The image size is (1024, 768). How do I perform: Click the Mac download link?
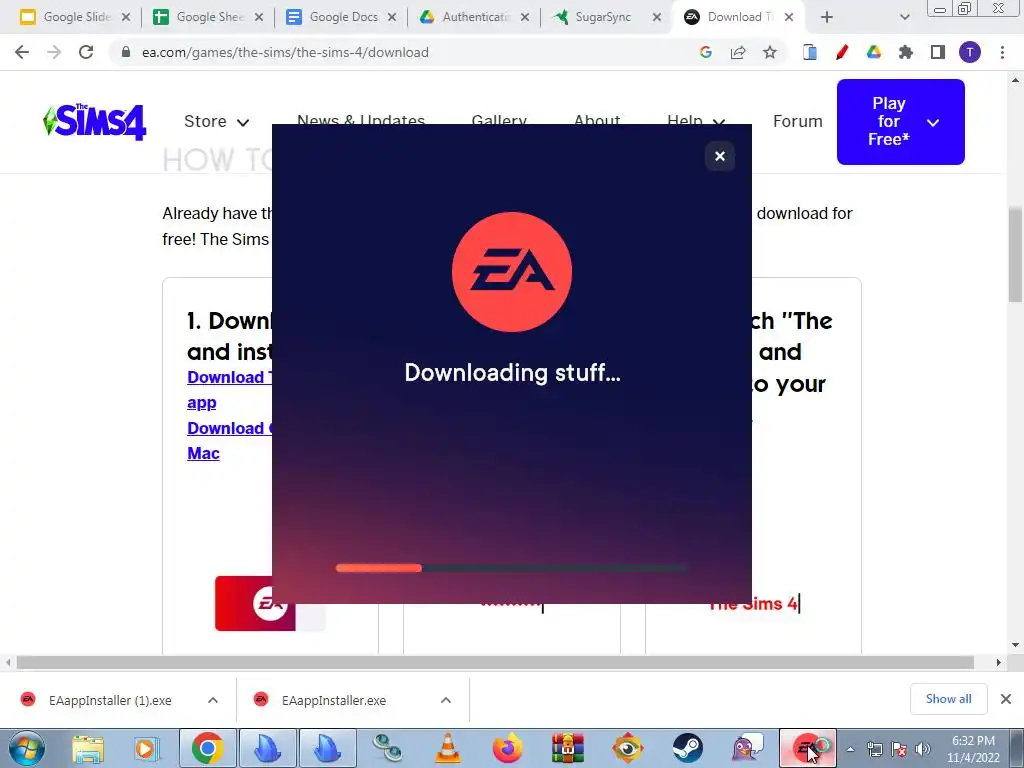pyautogui.click(x=203, y=453)
